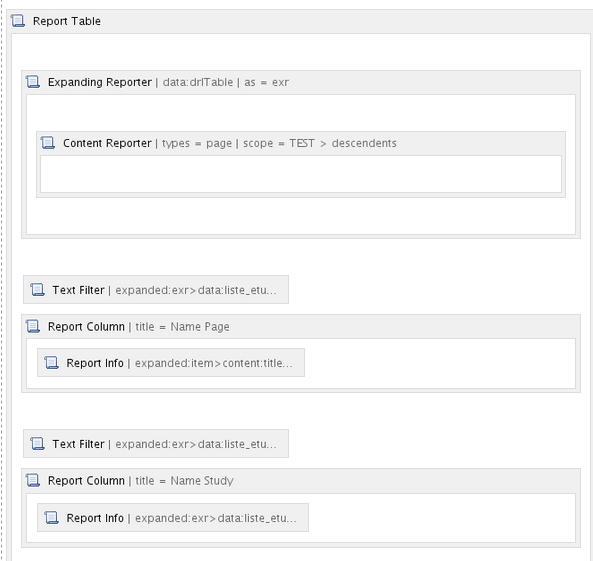
Task: Click the Content Reporter macro icon
Action: pos(48,143)
